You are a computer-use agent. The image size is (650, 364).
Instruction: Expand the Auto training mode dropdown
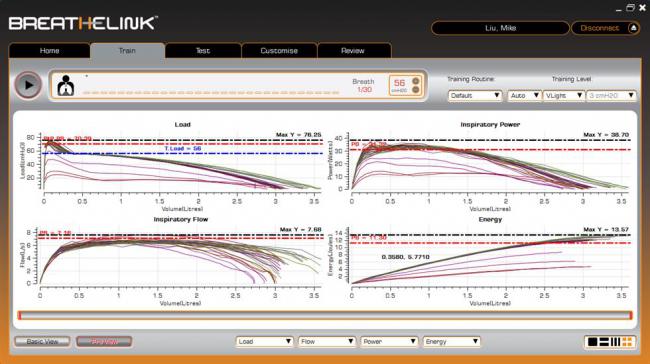coord(524,96)
